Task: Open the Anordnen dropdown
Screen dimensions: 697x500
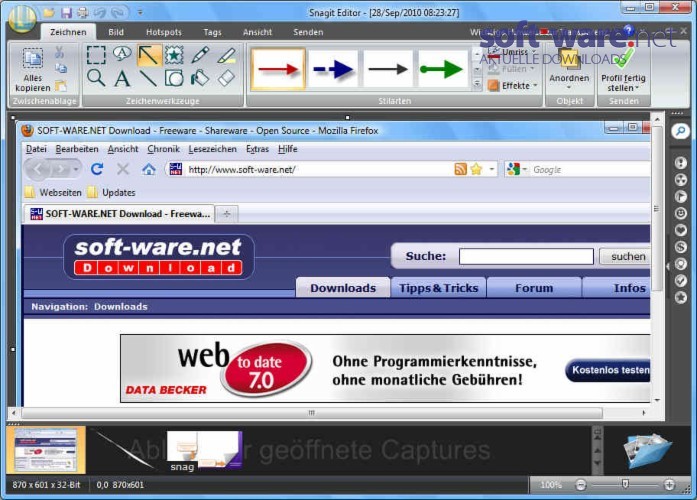Action: (x=569, y=69)
